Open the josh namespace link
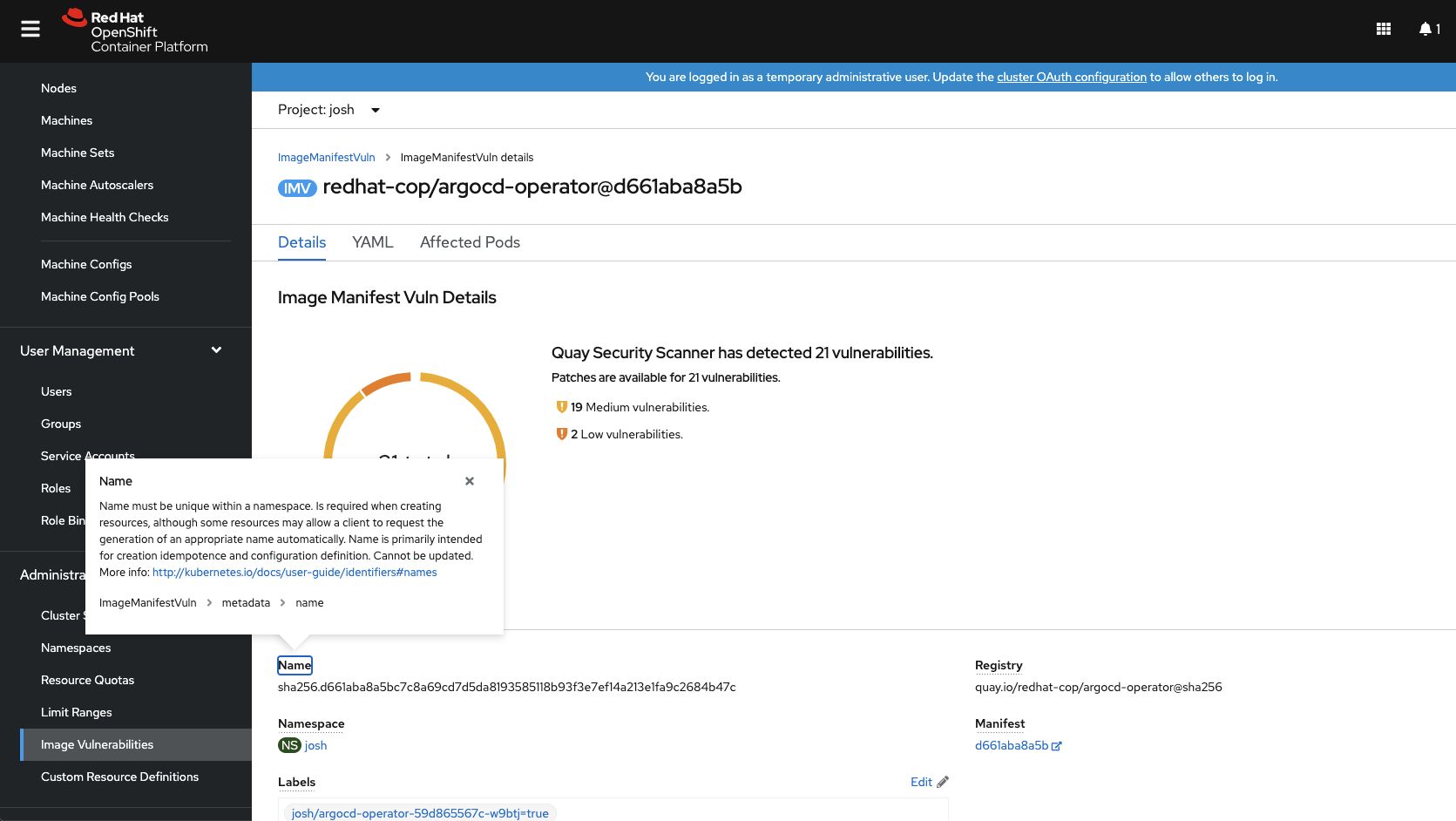The image size is (1456, 821). click(x=315, y=745)
